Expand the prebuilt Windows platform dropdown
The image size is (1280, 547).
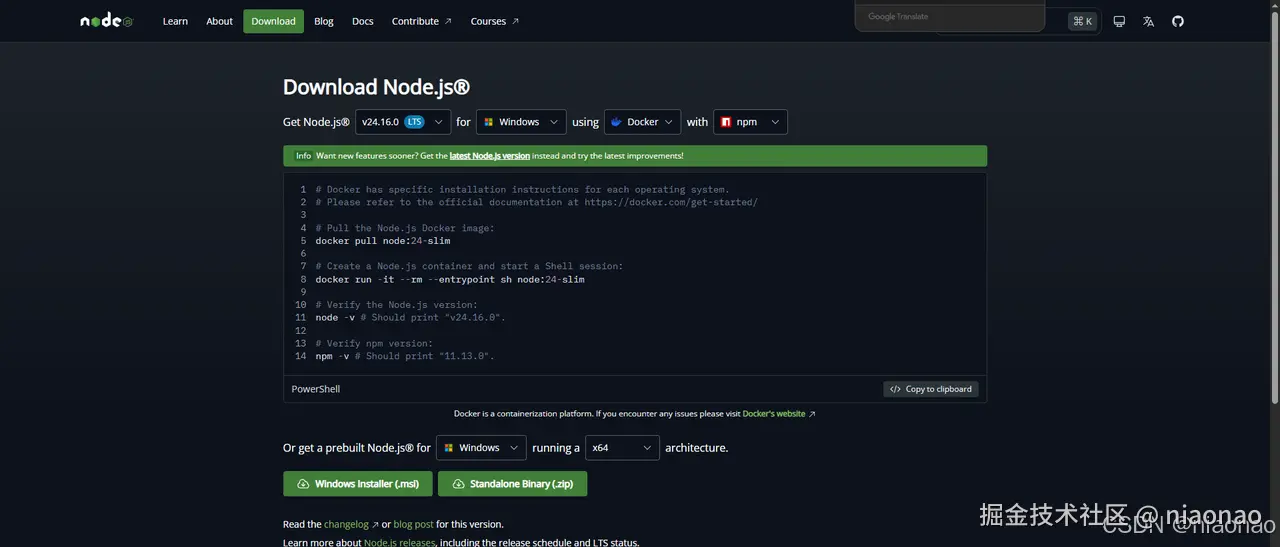(x=481, y=448)
